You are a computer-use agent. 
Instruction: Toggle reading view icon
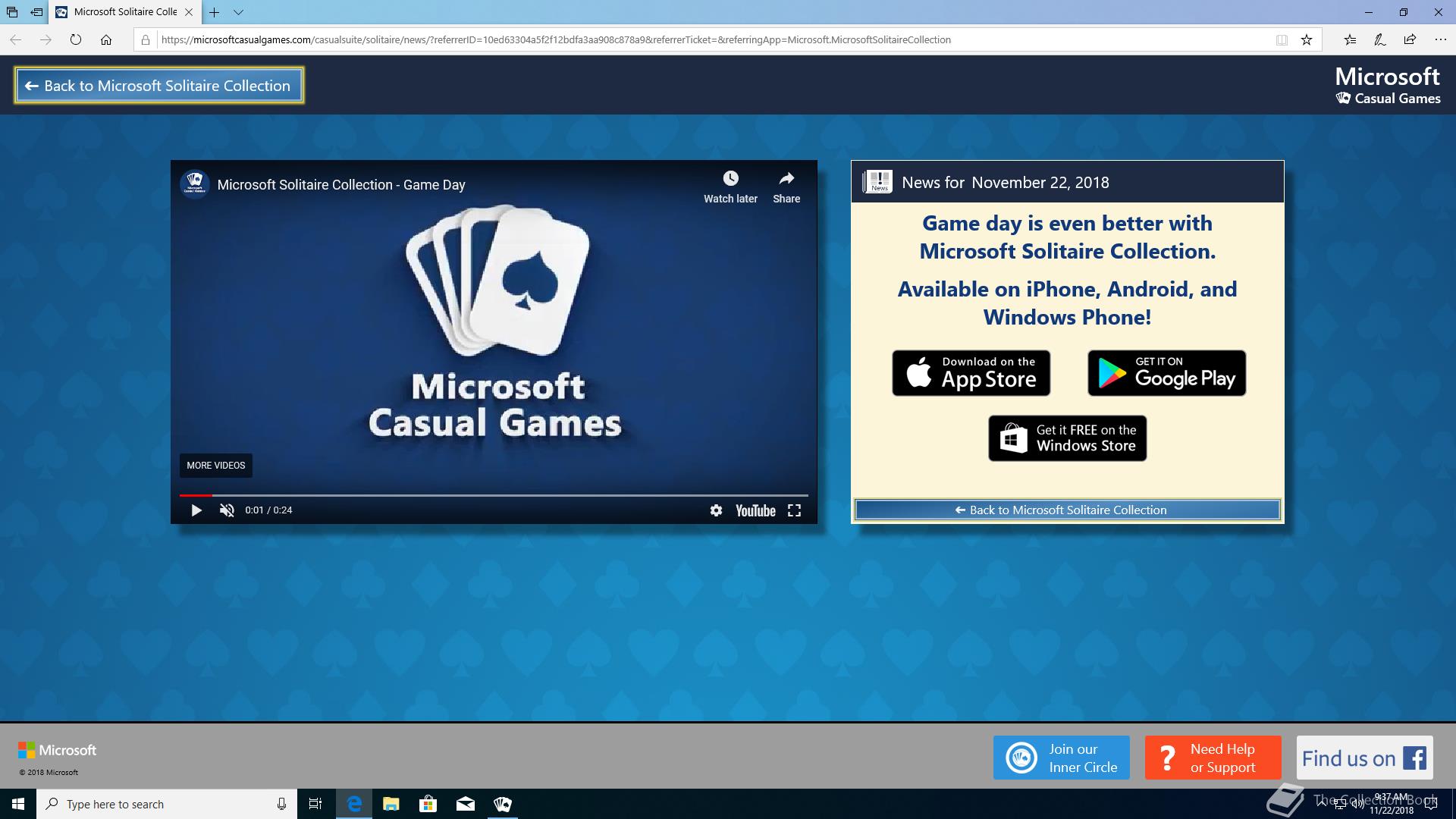pos(1282,39)
